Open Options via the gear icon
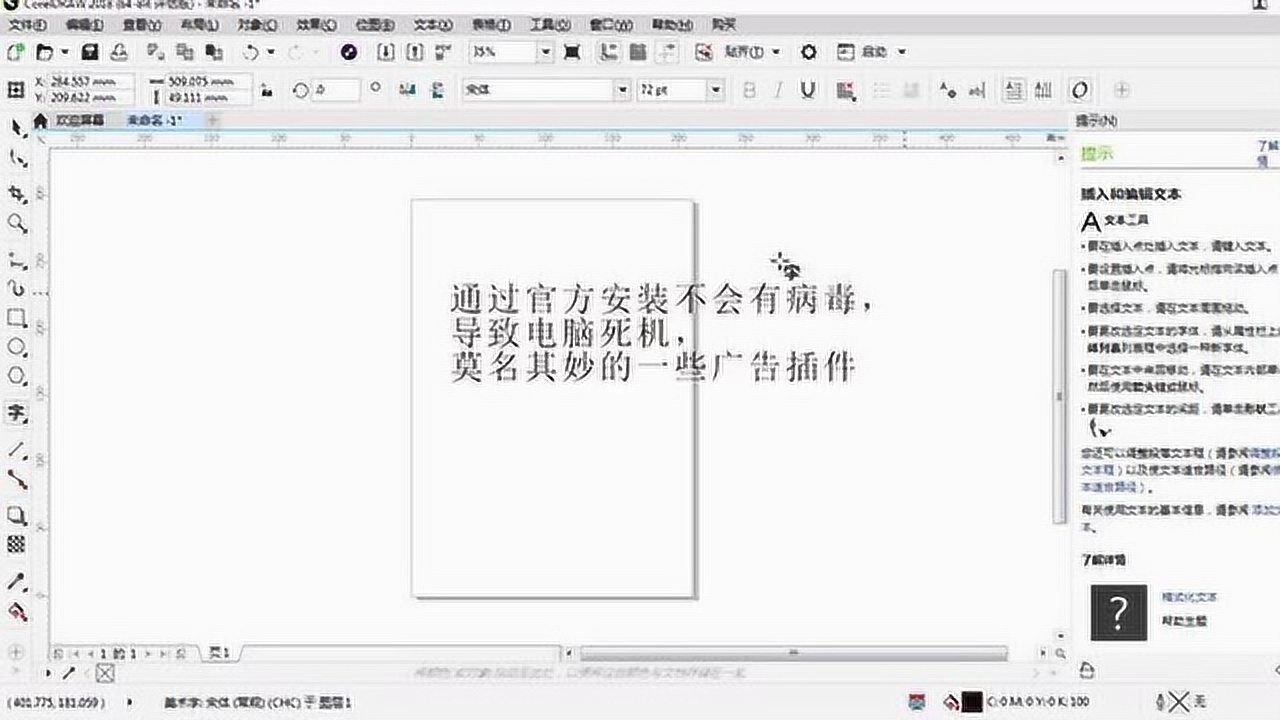 click(809, 51)
